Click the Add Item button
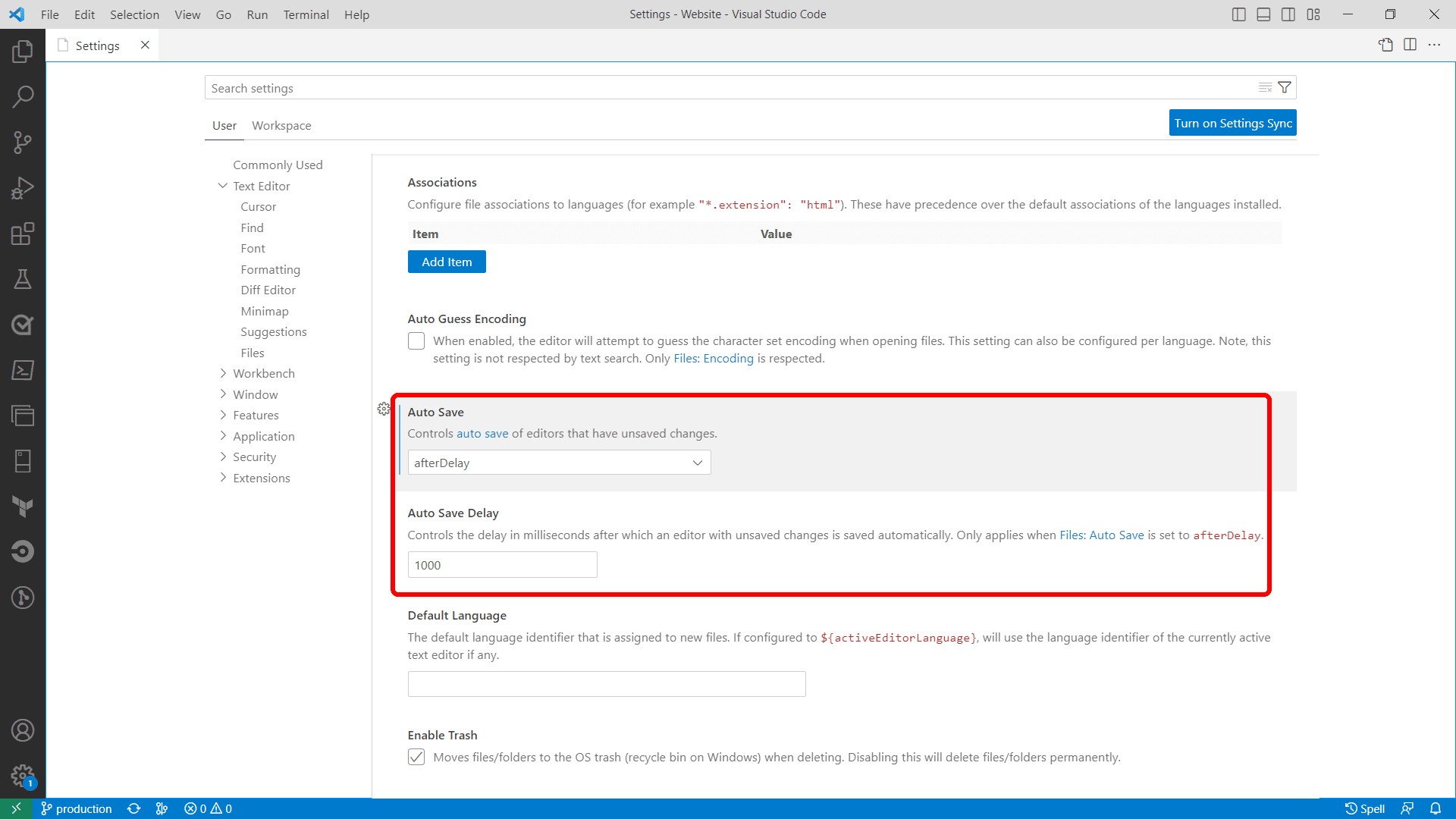The image size is (1456, 819). (x=447, y=262)
